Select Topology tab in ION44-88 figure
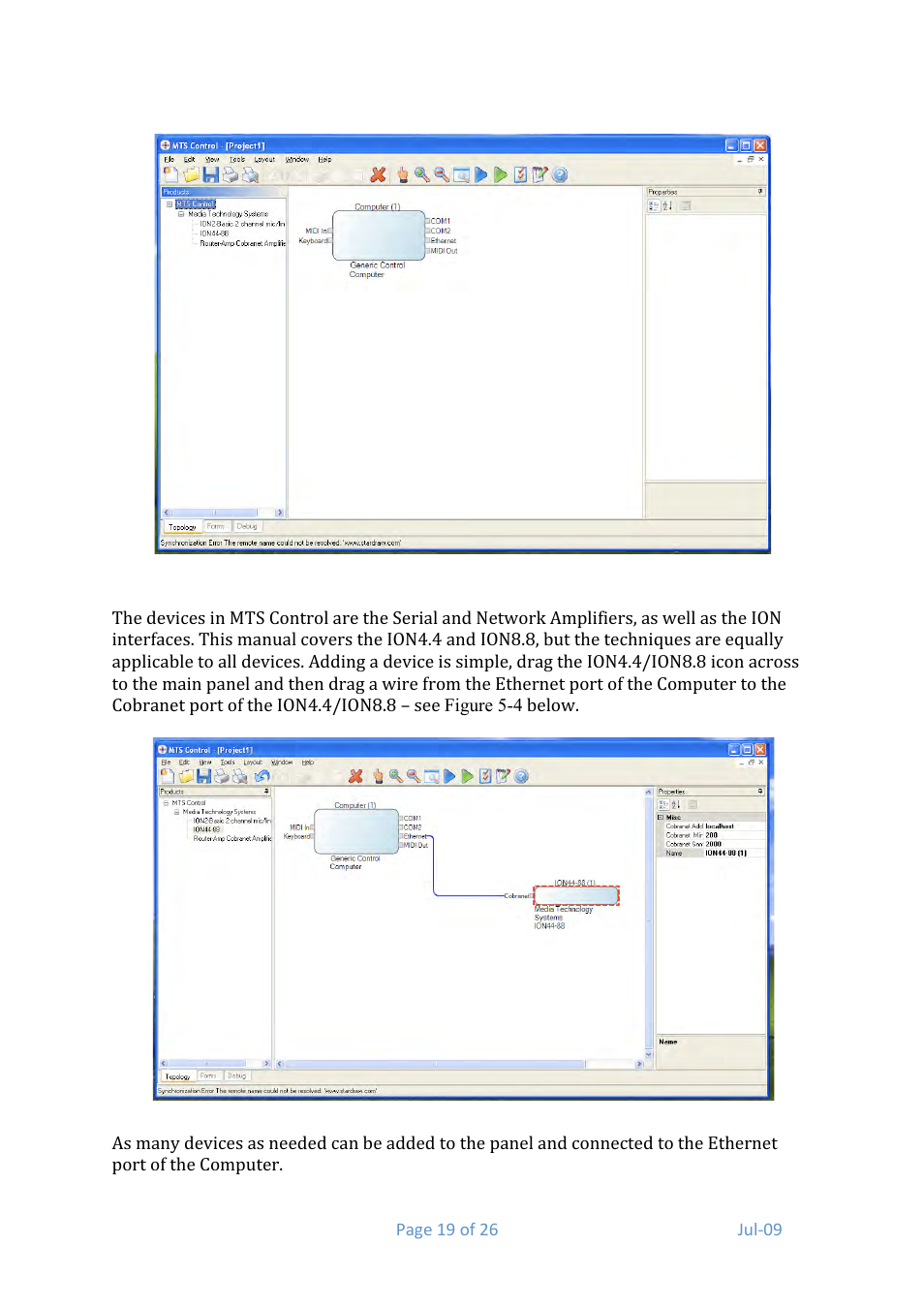The image size is (924, 1308). click(177, 1076)
